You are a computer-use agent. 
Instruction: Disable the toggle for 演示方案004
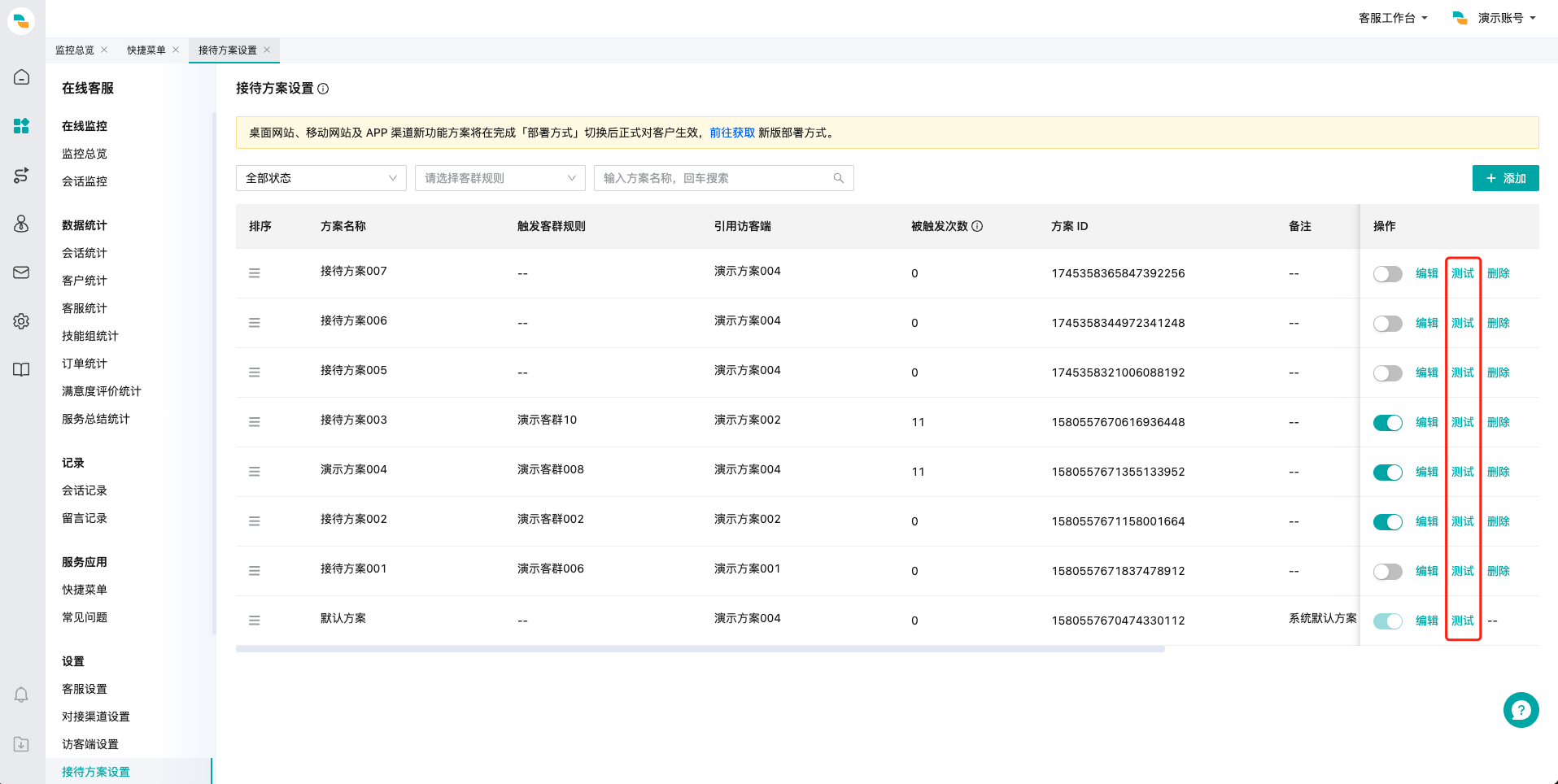click(1388, 473)
